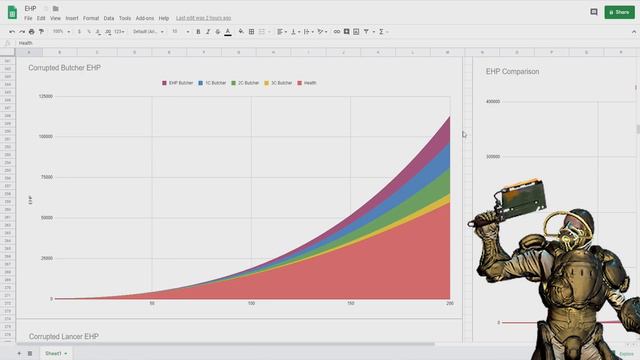Activate the paint format tool
Viewport: 640px width, 360px height.
tap(41, 31)
